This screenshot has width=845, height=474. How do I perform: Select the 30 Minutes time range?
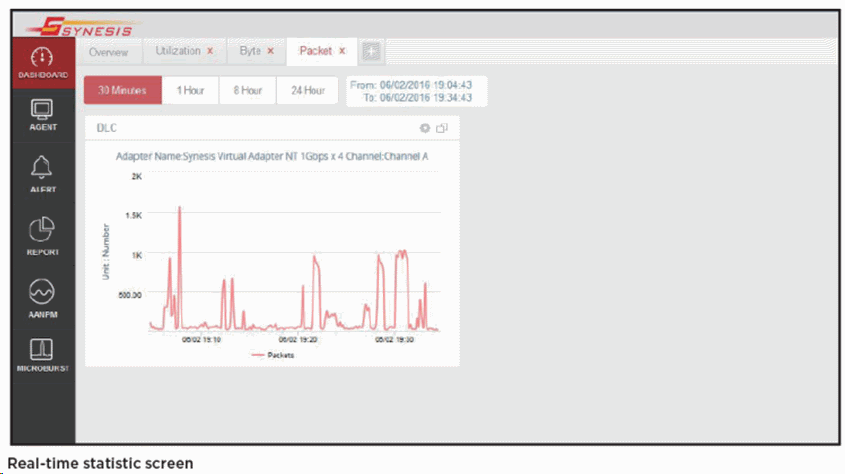click(x=122, y=90)
